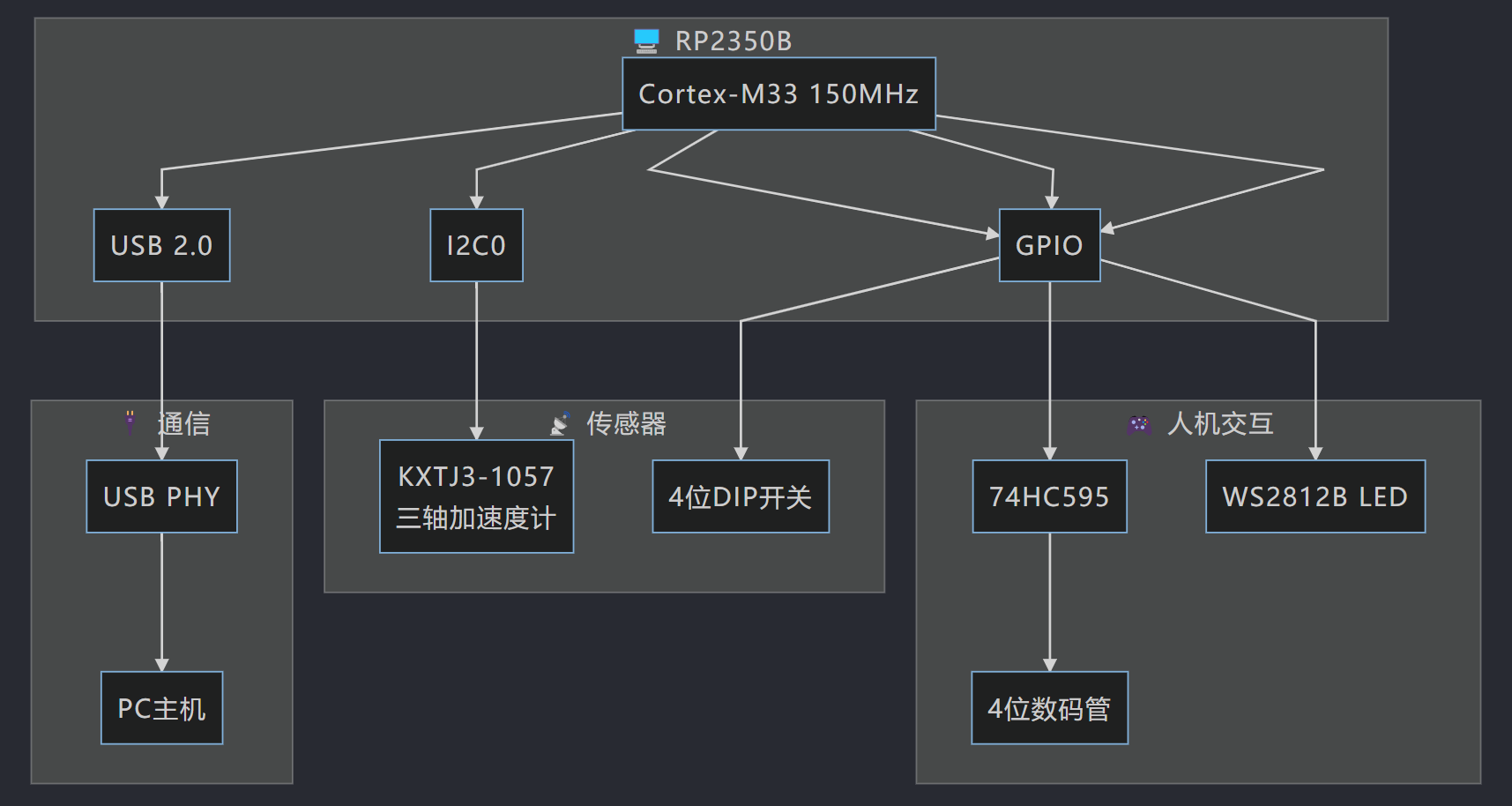Select the PC主机 node
Viewport: 1512px width, 806px height.
click(161, 708)
